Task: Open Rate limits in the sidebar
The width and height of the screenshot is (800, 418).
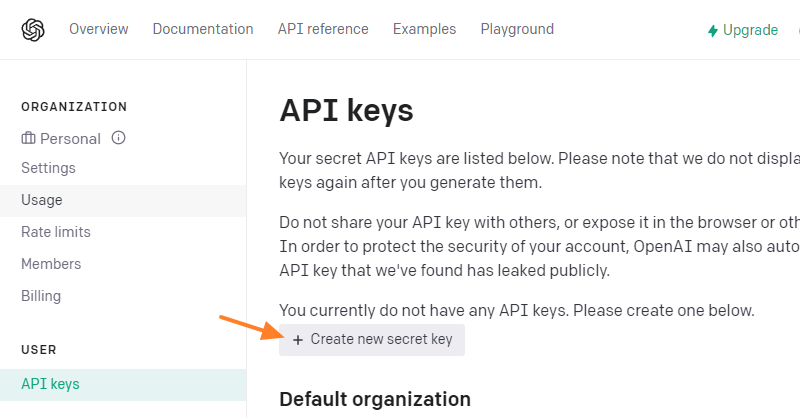Action: tap(56, 232)
